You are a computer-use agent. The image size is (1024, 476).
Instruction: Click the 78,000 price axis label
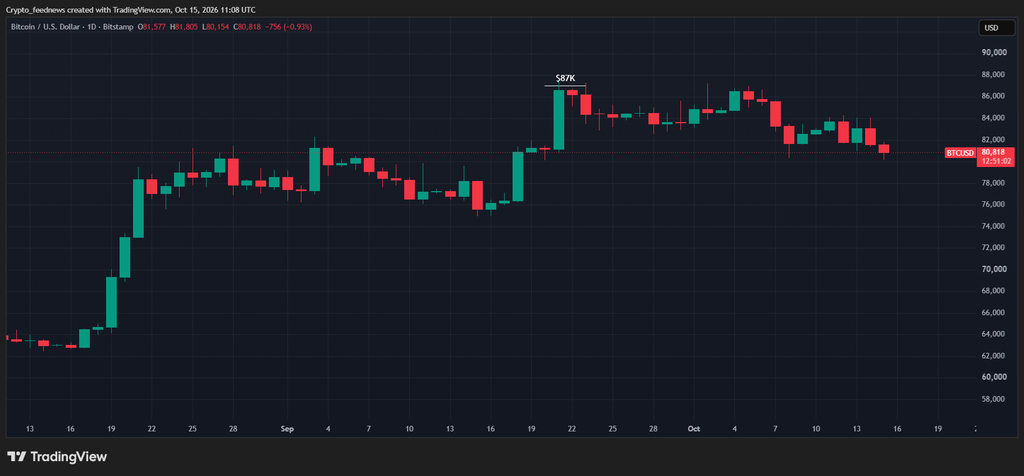tap(994, 183)
